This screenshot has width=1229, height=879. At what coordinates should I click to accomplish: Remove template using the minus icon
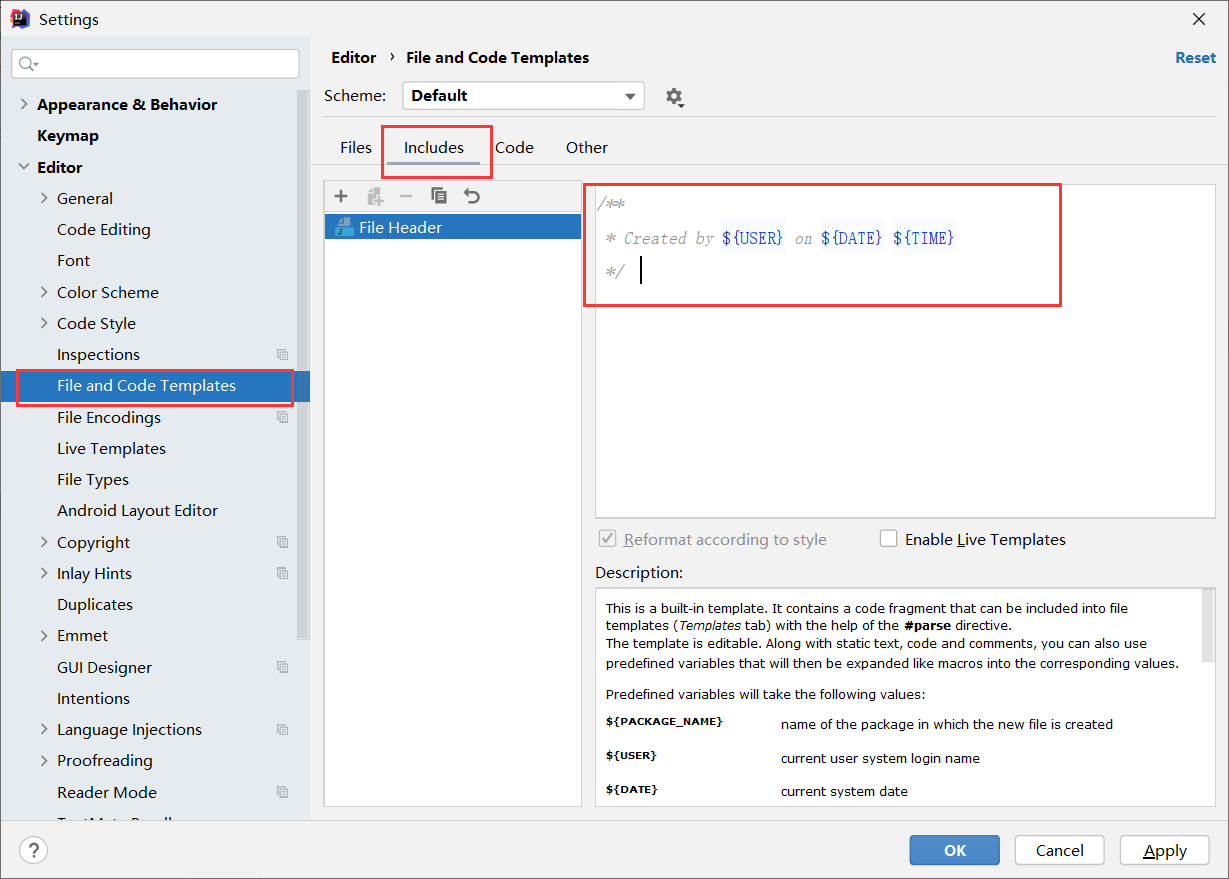tap(406, 196)
